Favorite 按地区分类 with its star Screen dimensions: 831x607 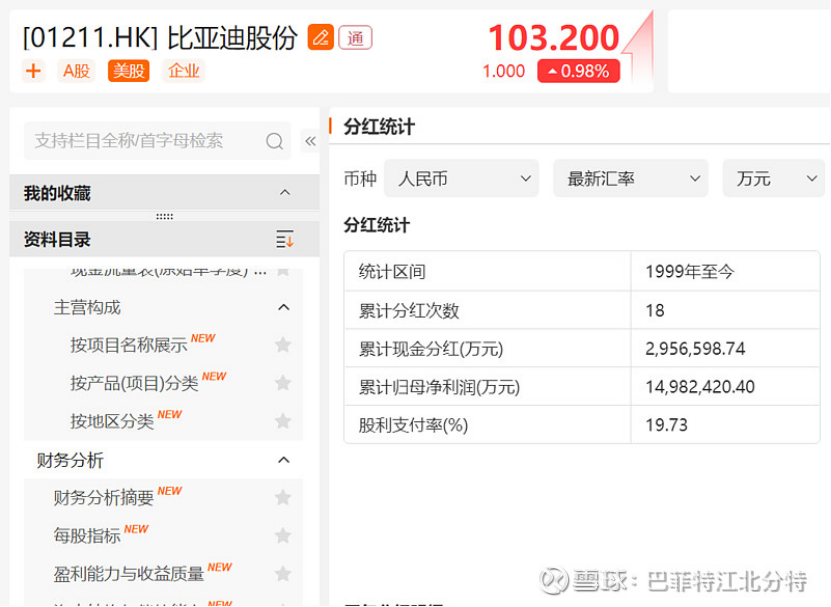[x=283, y=421]
